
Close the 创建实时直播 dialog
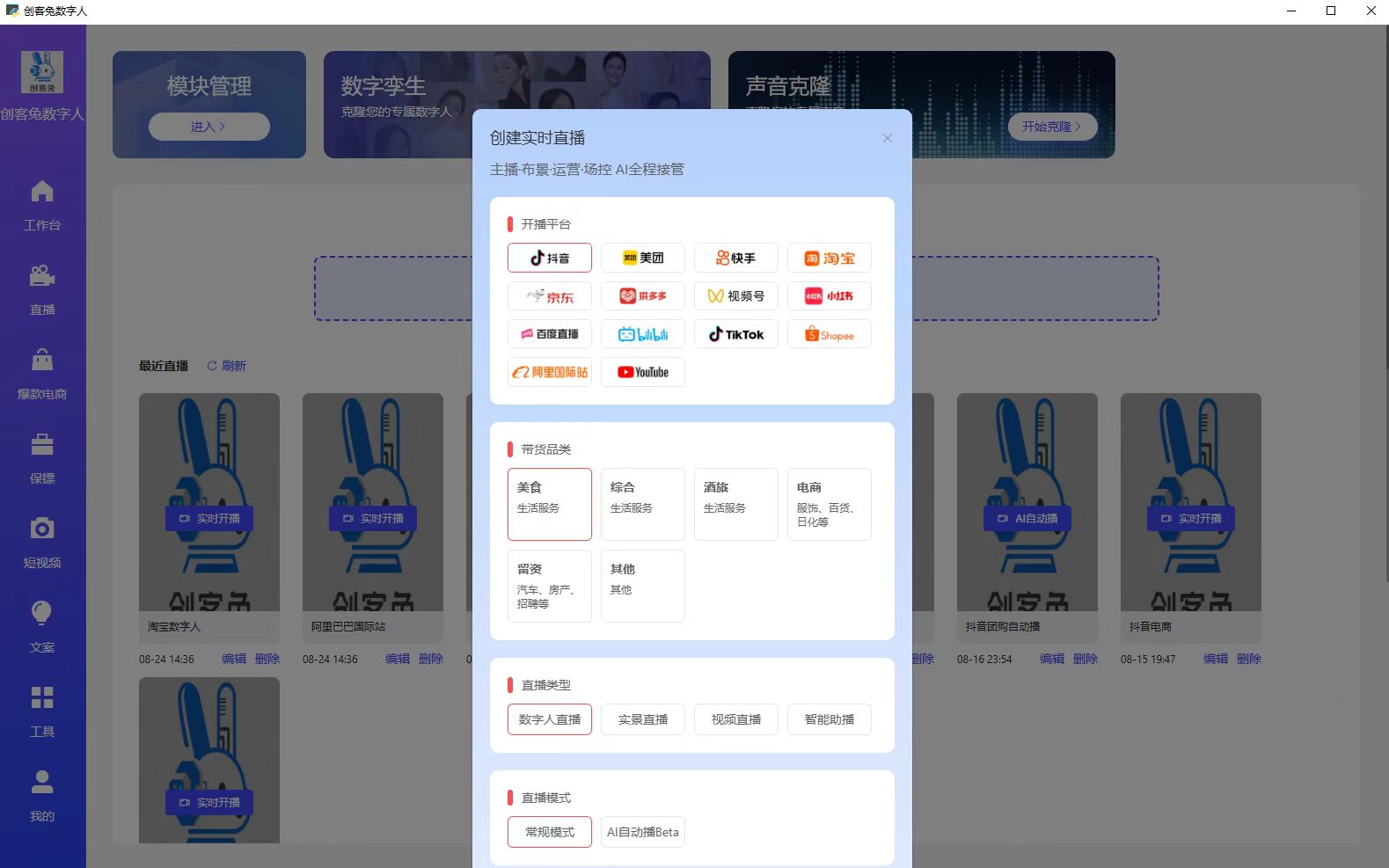888,138
